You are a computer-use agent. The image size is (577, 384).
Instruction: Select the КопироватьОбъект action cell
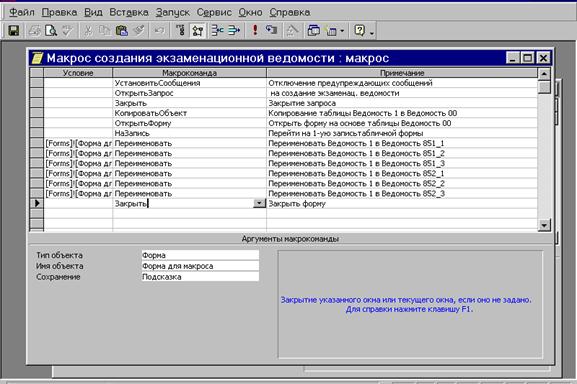pyautogui.click(x=189, y=113)
